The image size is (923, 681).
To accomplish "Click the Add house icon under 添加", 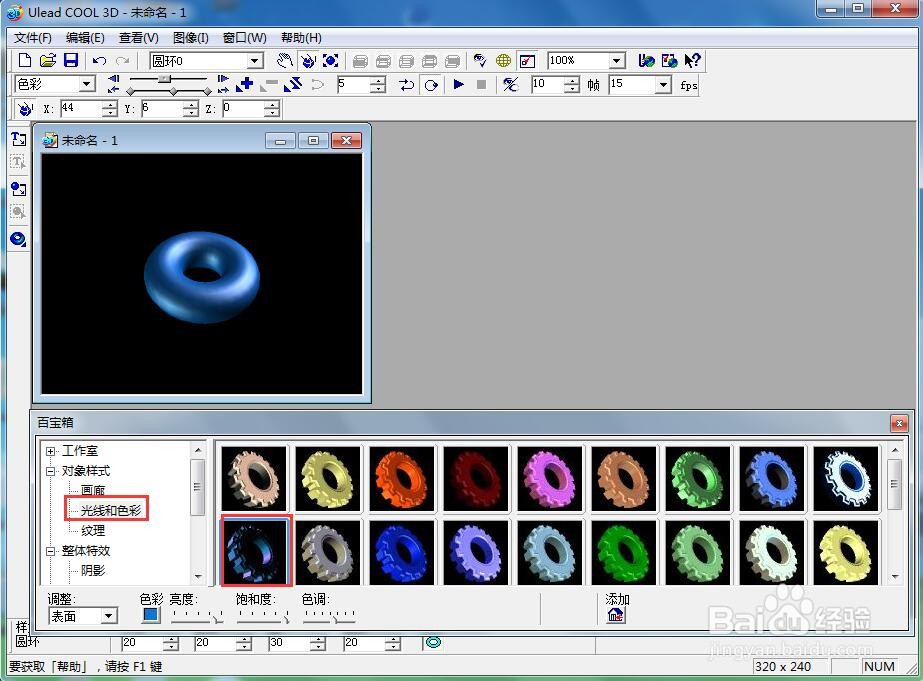I will coord(615,615).
